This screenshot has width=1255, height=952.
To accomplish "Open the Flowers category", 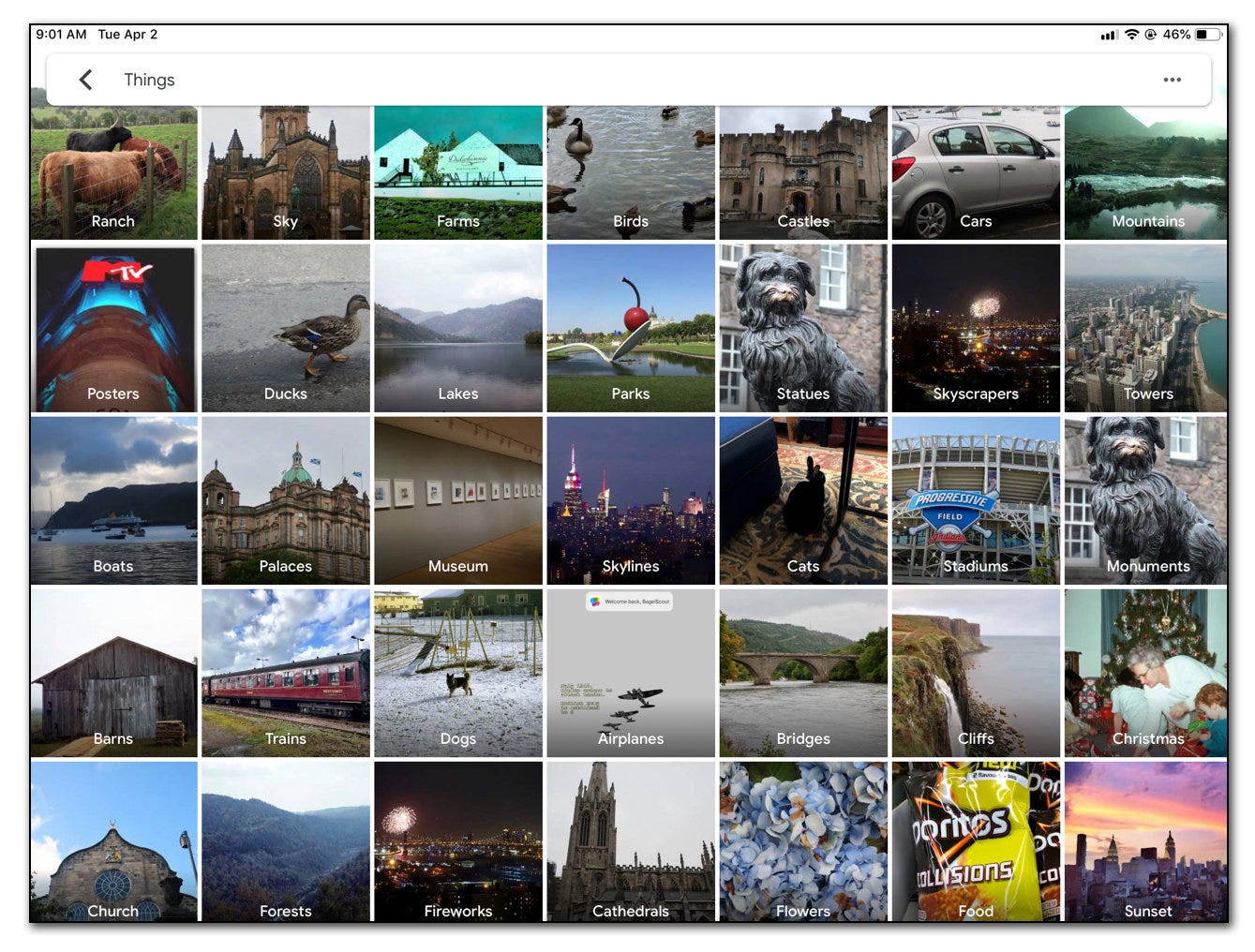I will (803, 841).
